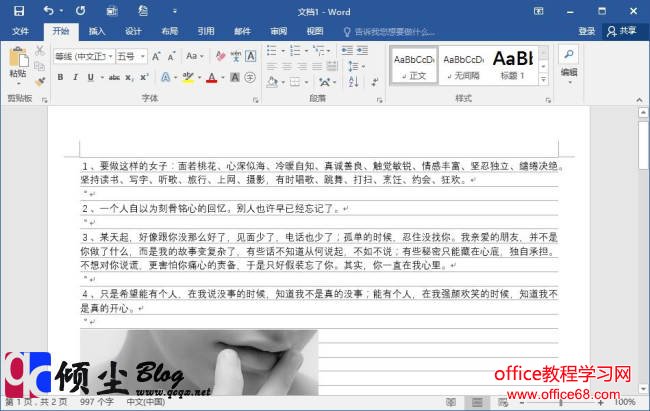This screenshot has width=650, height=411.
Task: Click 登录 to sign in
Action: coord(586,31)
